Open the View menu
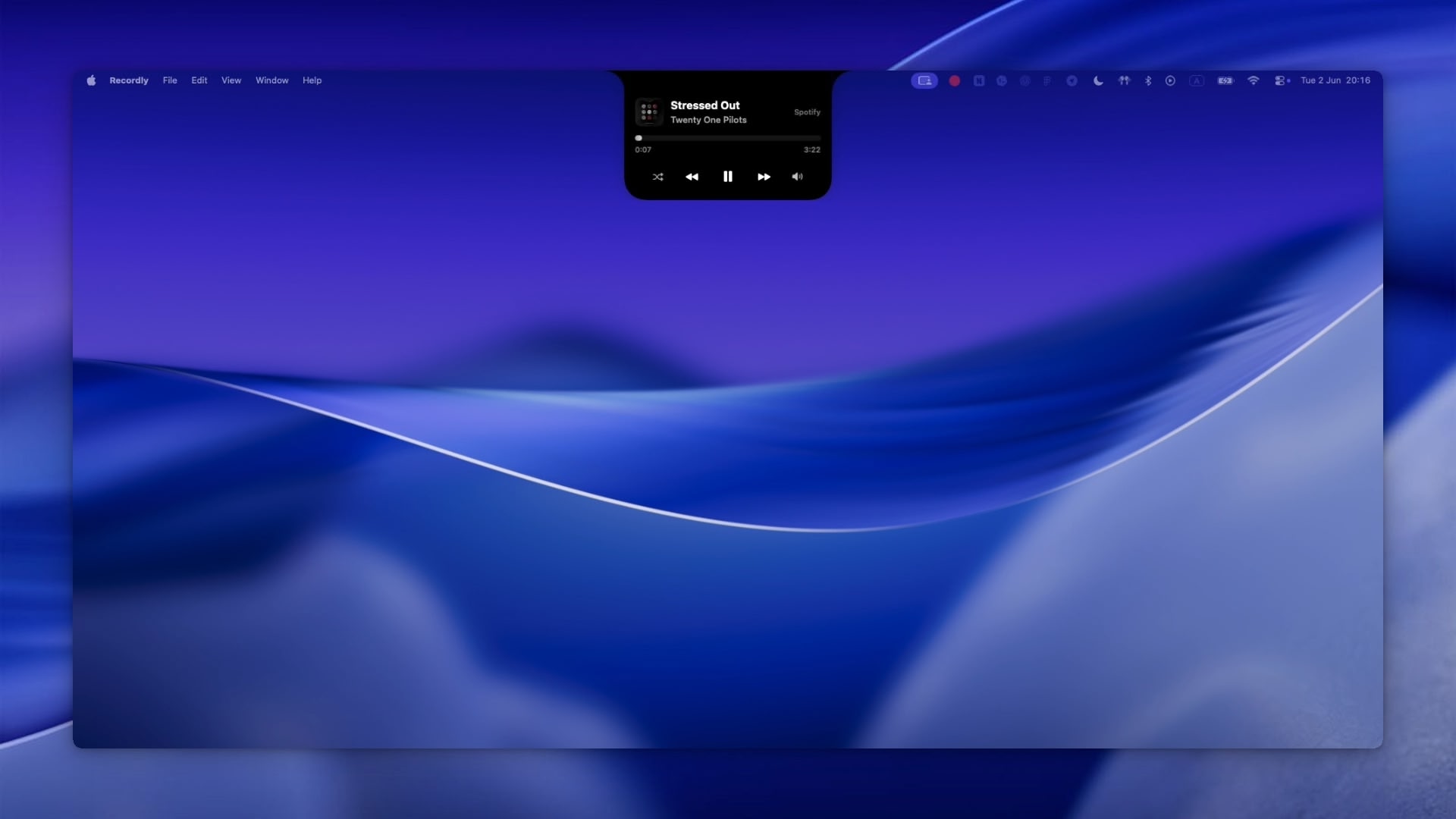 click(231, 80)
